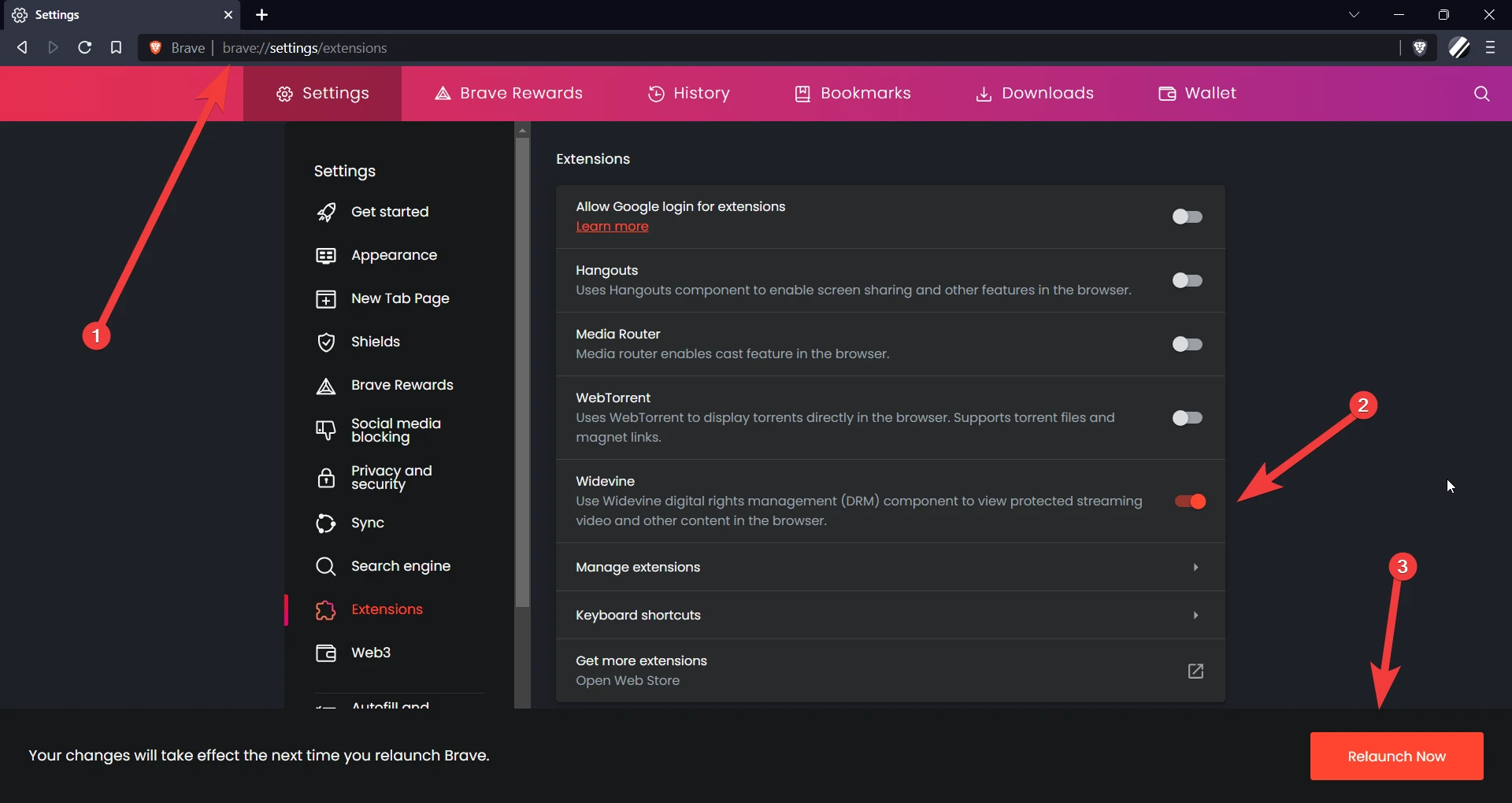Select the Search engine magnifier icon
Image resolution: width=1512 pixels, height=803 pixels.
[326, 566]
